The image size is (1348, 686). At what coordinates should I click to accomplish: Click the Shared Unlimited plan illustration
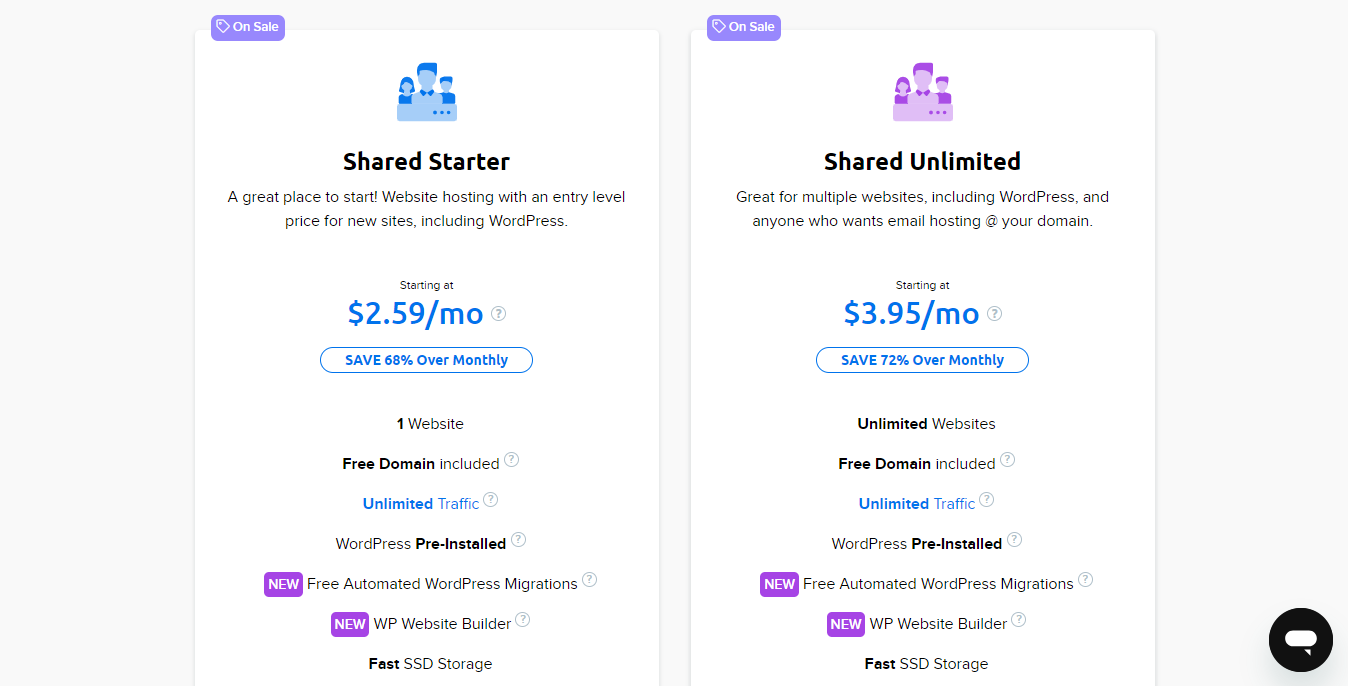pos(922,93)
